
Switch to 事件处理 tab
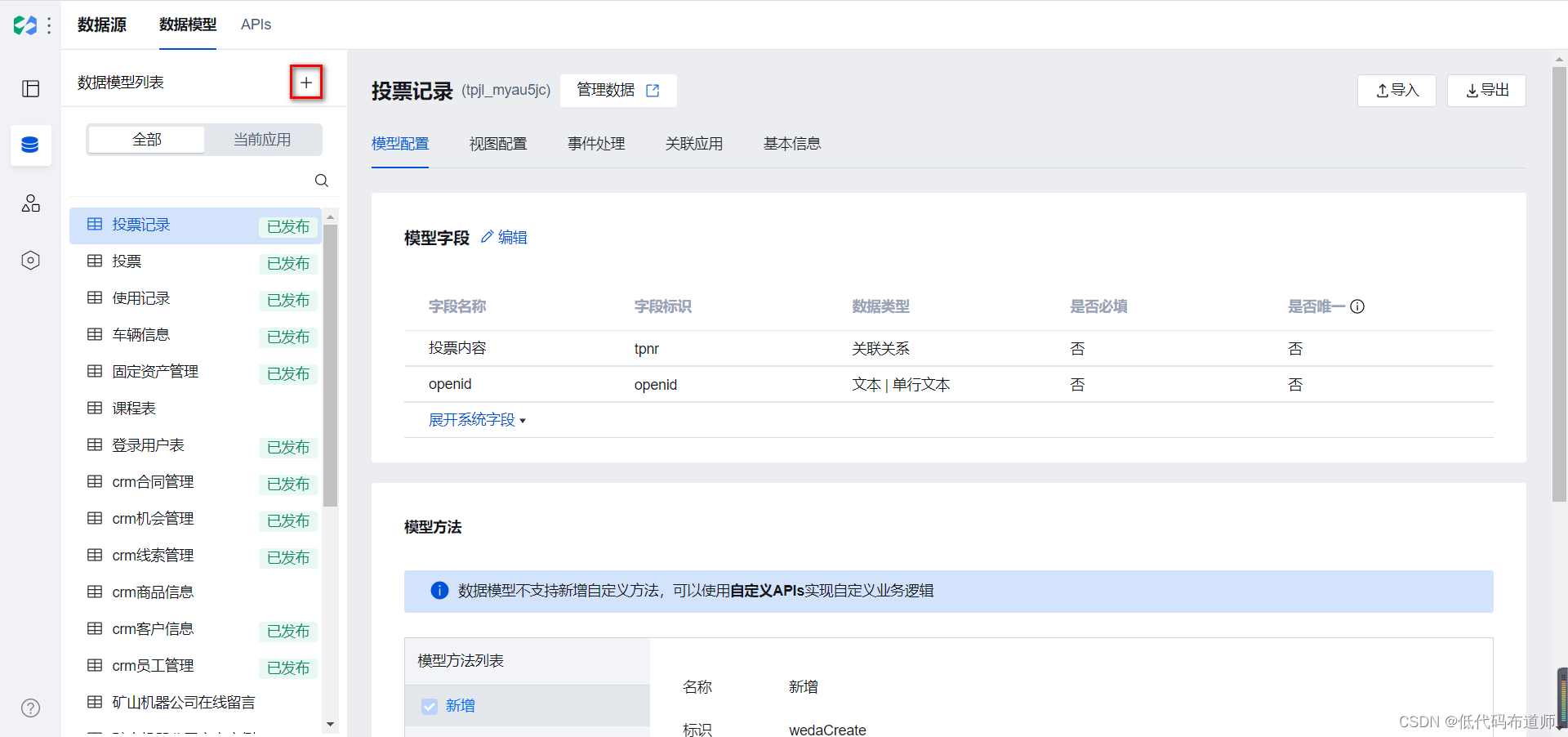[596, 144]
